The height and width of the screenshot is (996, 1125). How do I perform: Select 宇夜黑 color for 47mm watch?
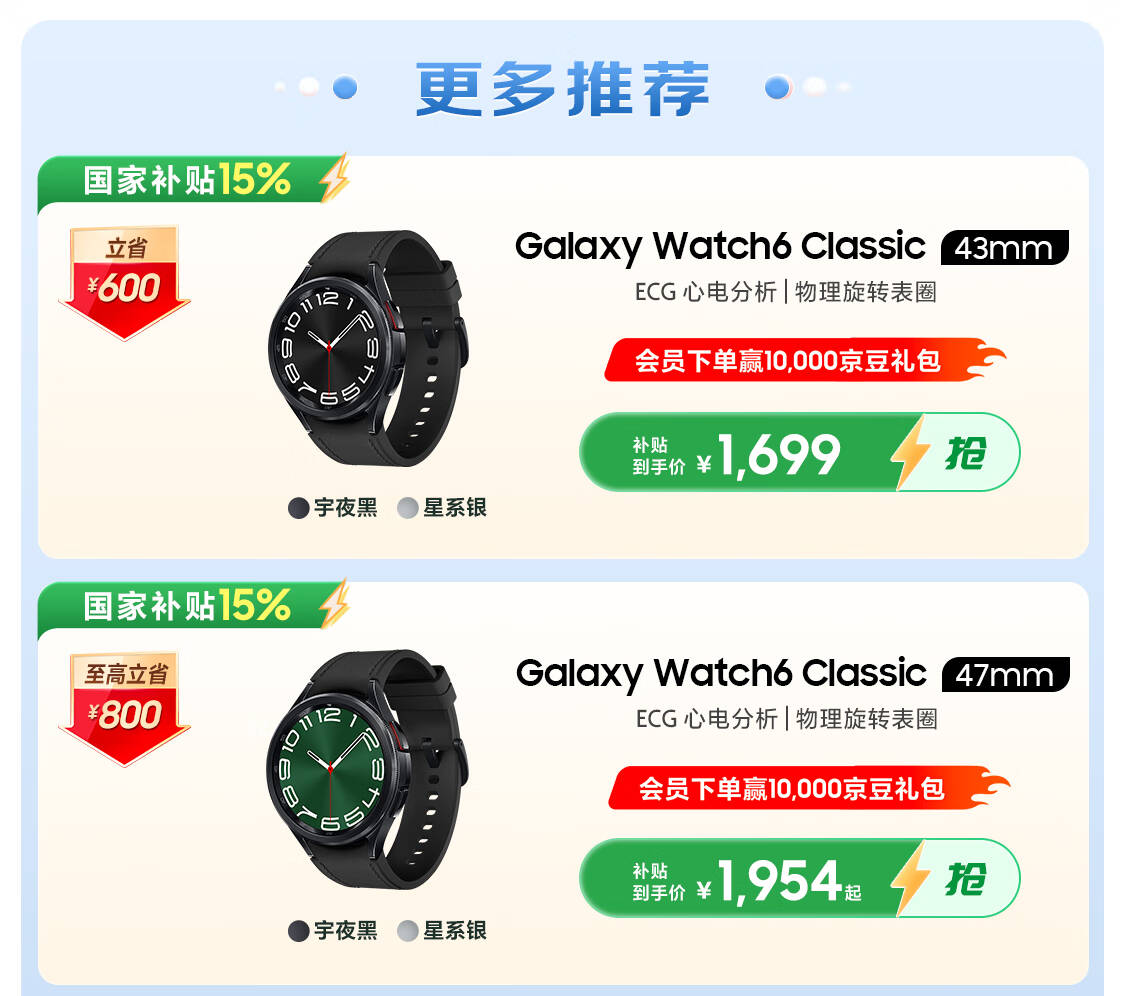333,931
